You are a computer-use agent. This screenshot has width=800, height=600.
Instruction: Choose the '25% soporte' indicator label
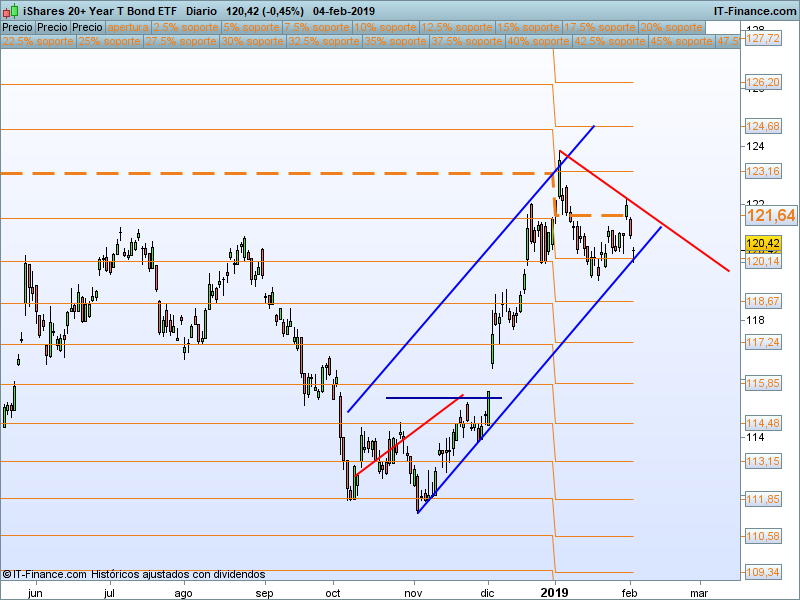[x=110, y=41]
